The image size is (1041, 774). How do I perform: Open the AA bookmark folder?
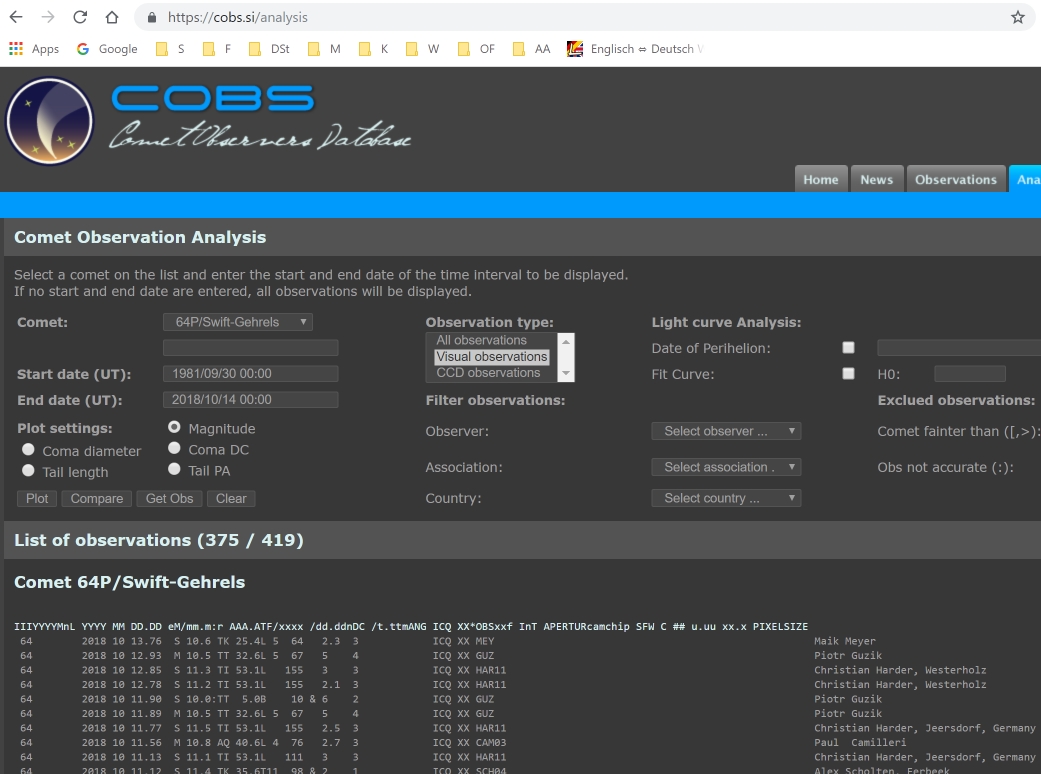pyautogui.click(x=532, y=48)
